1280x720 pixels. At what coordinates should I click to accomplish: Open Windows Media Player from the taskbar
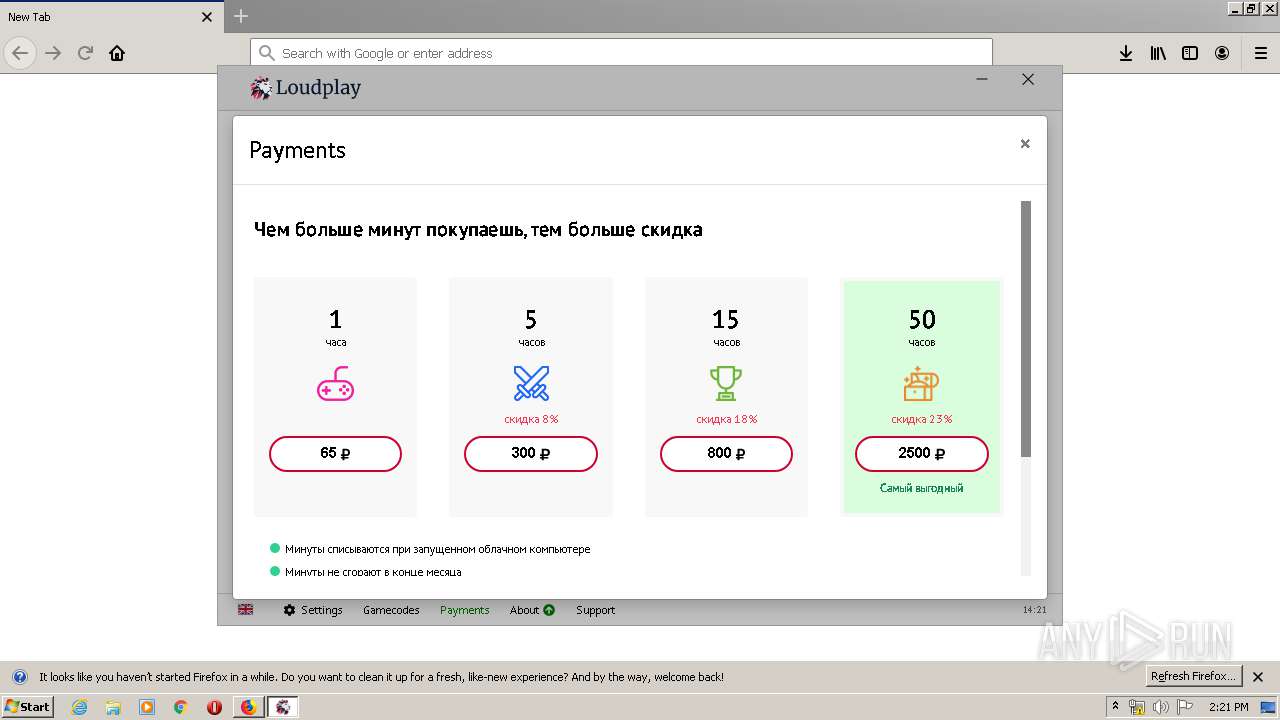(147, 707)
